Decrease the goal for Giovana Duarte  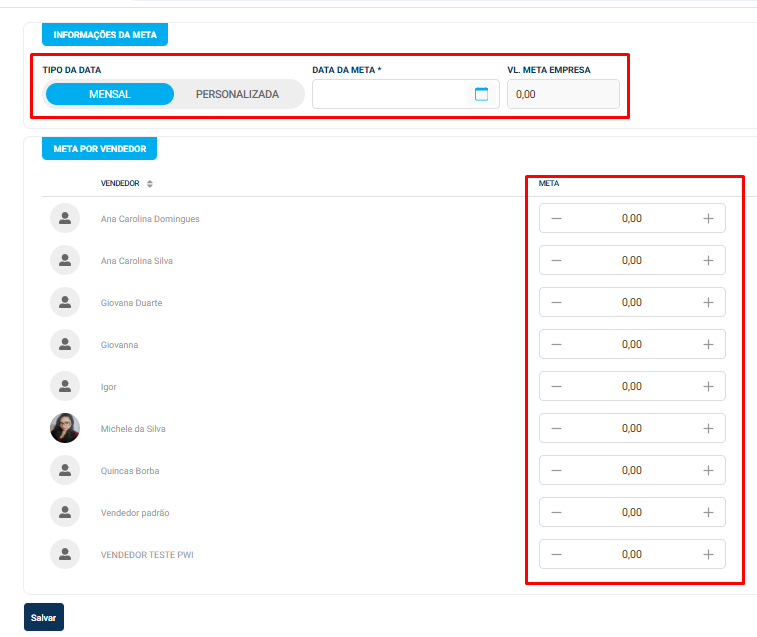(x=556, y=302)
